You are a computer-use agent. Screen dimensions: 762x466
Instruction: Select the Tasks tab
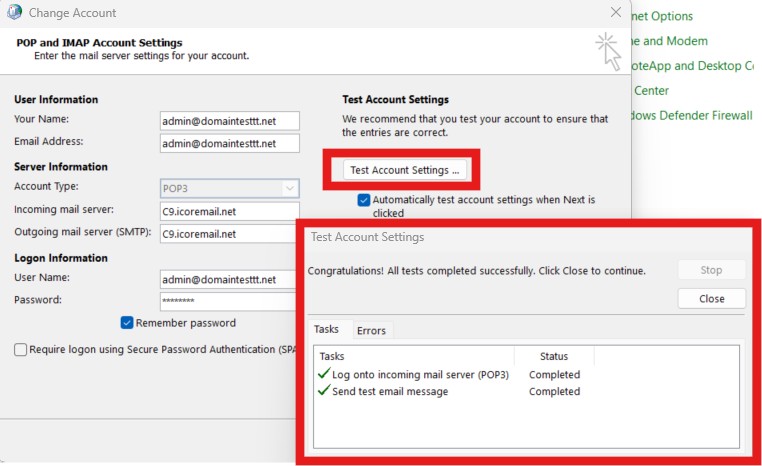pyautogui.click(x=327, y=329)
